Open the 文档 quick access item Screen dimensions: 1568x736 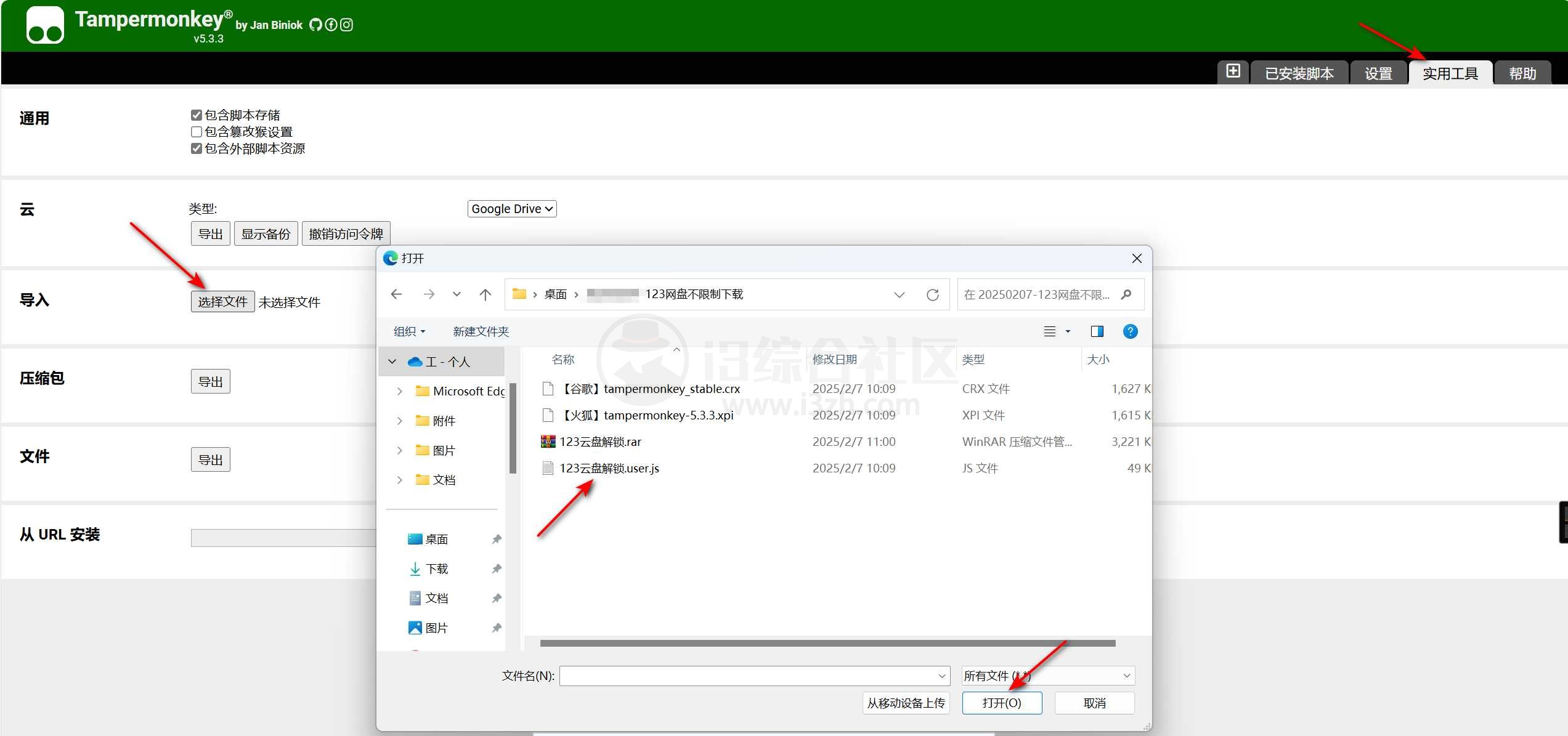tap(436, 598)
